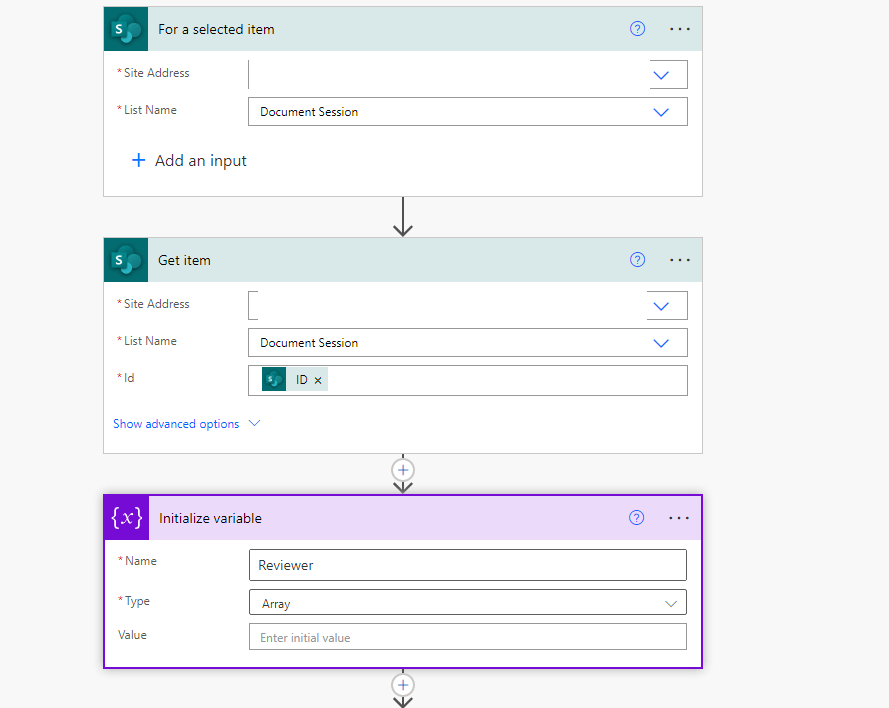Expand List Name dropdown in the trigger
The width and height of the screenshot is (889, 708).
pos(661,112)
